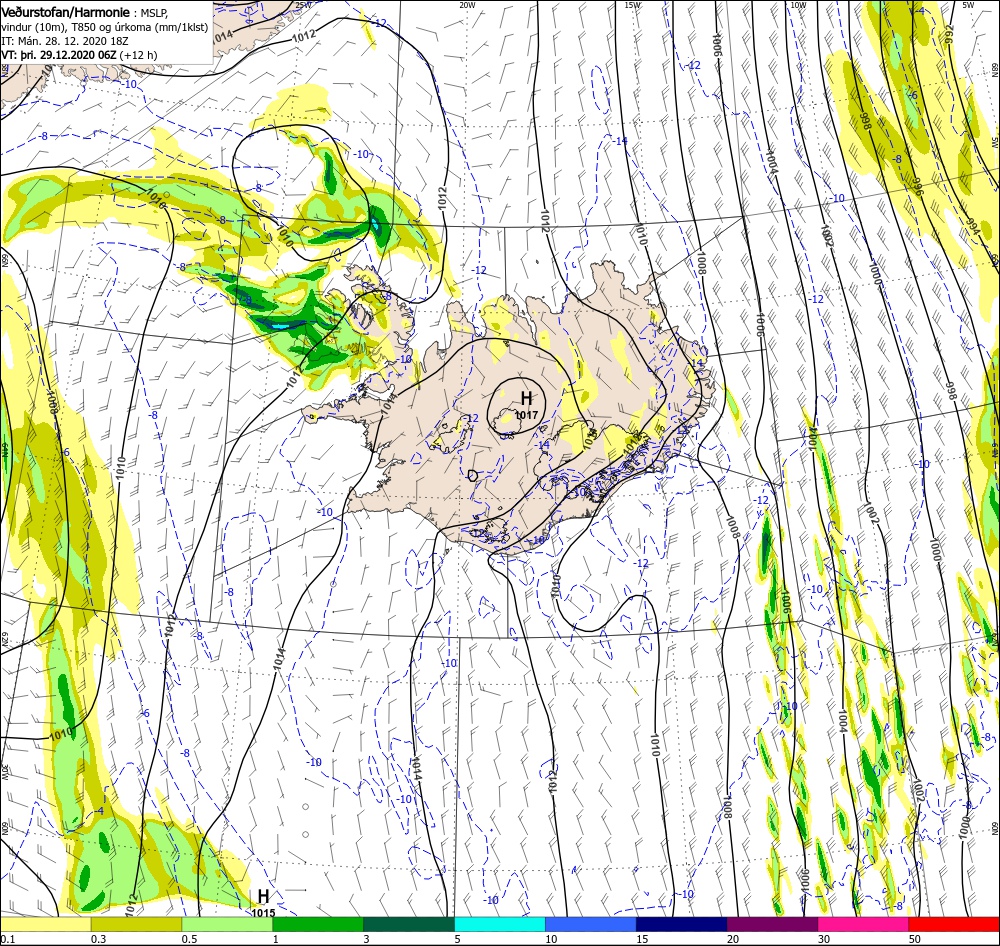The image size is (1000, 946).
Task: Click the 50 legend value label
Action: pos(915,939)
